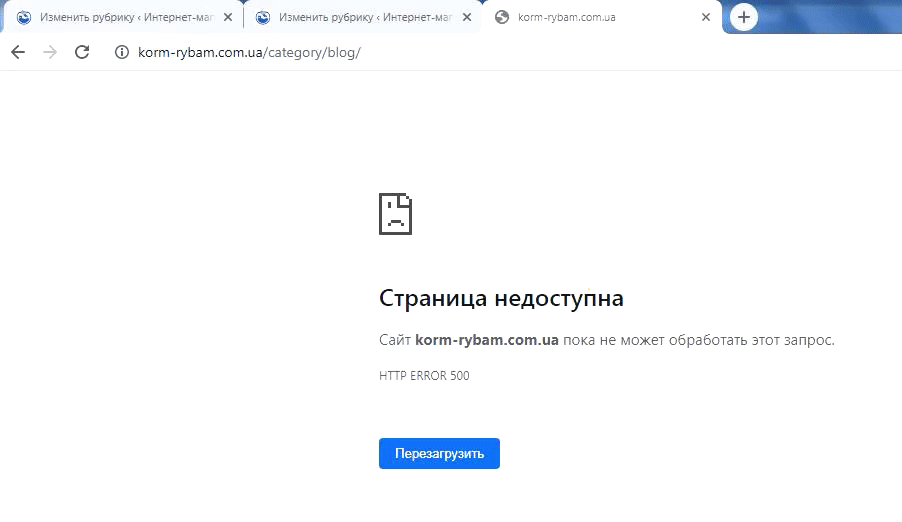Click the sad page error icon
Screen dimensions: 902x522
[x=395, y=214]
